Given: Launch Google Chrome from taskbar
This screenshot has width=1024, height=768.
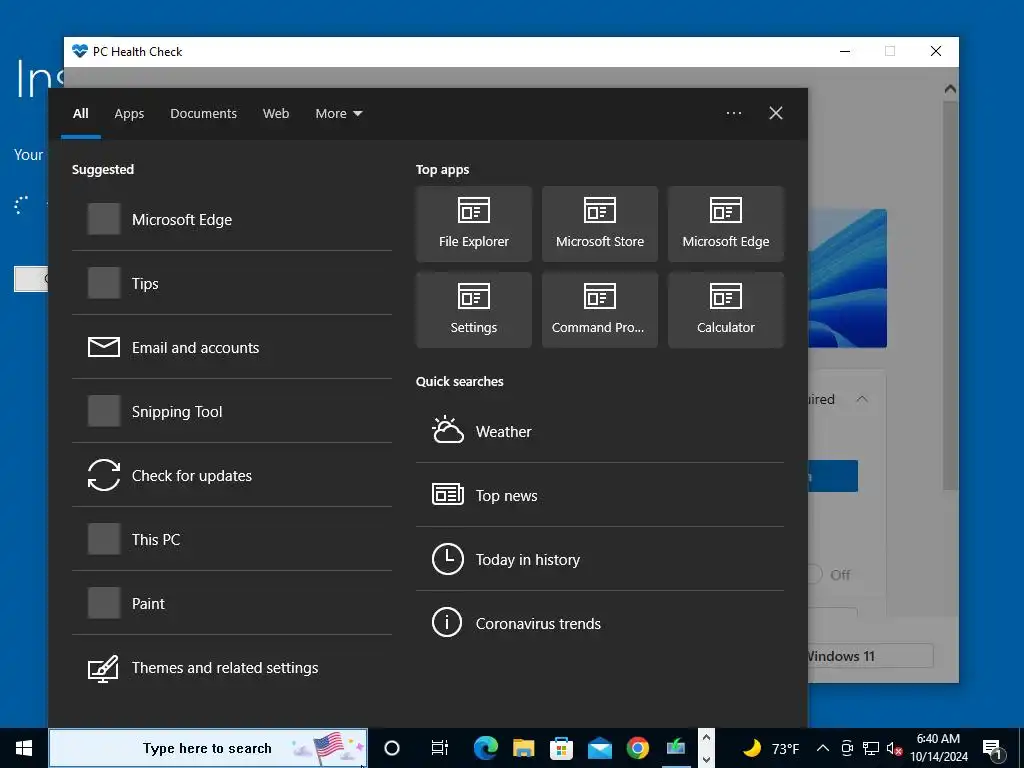Looking at the screenshot, I should coord(637,748).
